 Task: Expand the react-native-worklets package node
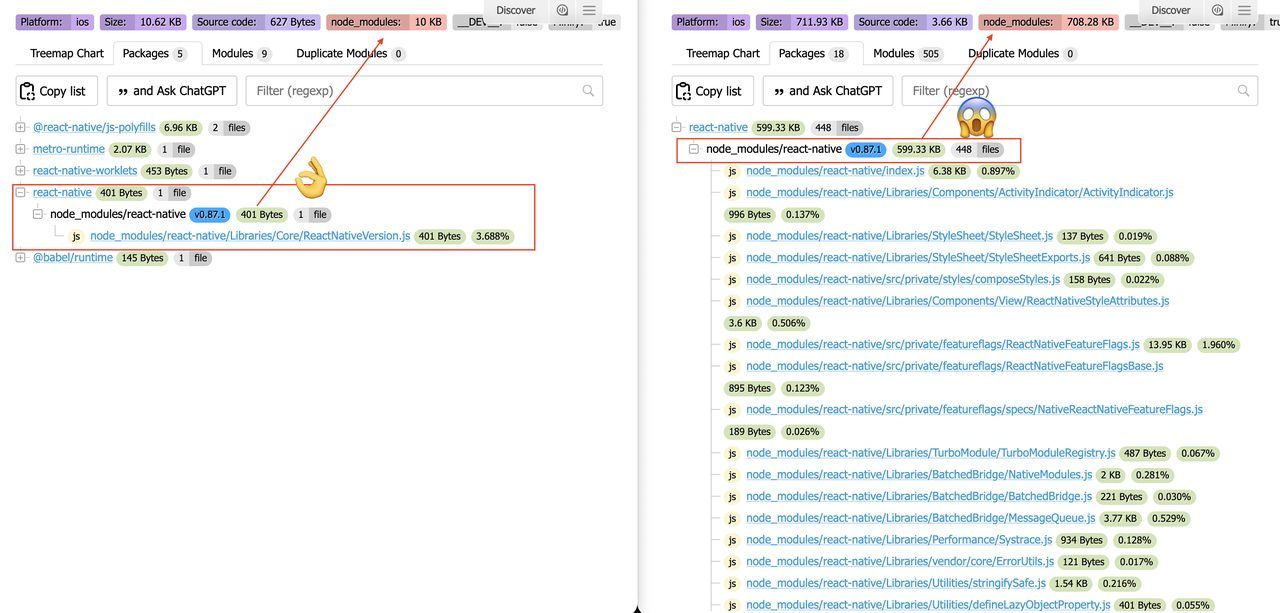(x=21, y=171)
